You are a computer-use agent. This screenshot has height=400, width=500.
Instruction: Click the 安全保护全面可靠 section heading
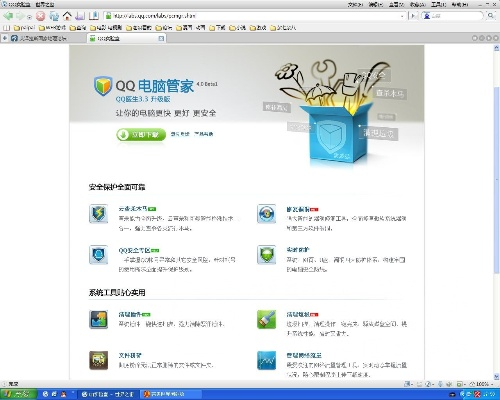(x=117, y=187)
